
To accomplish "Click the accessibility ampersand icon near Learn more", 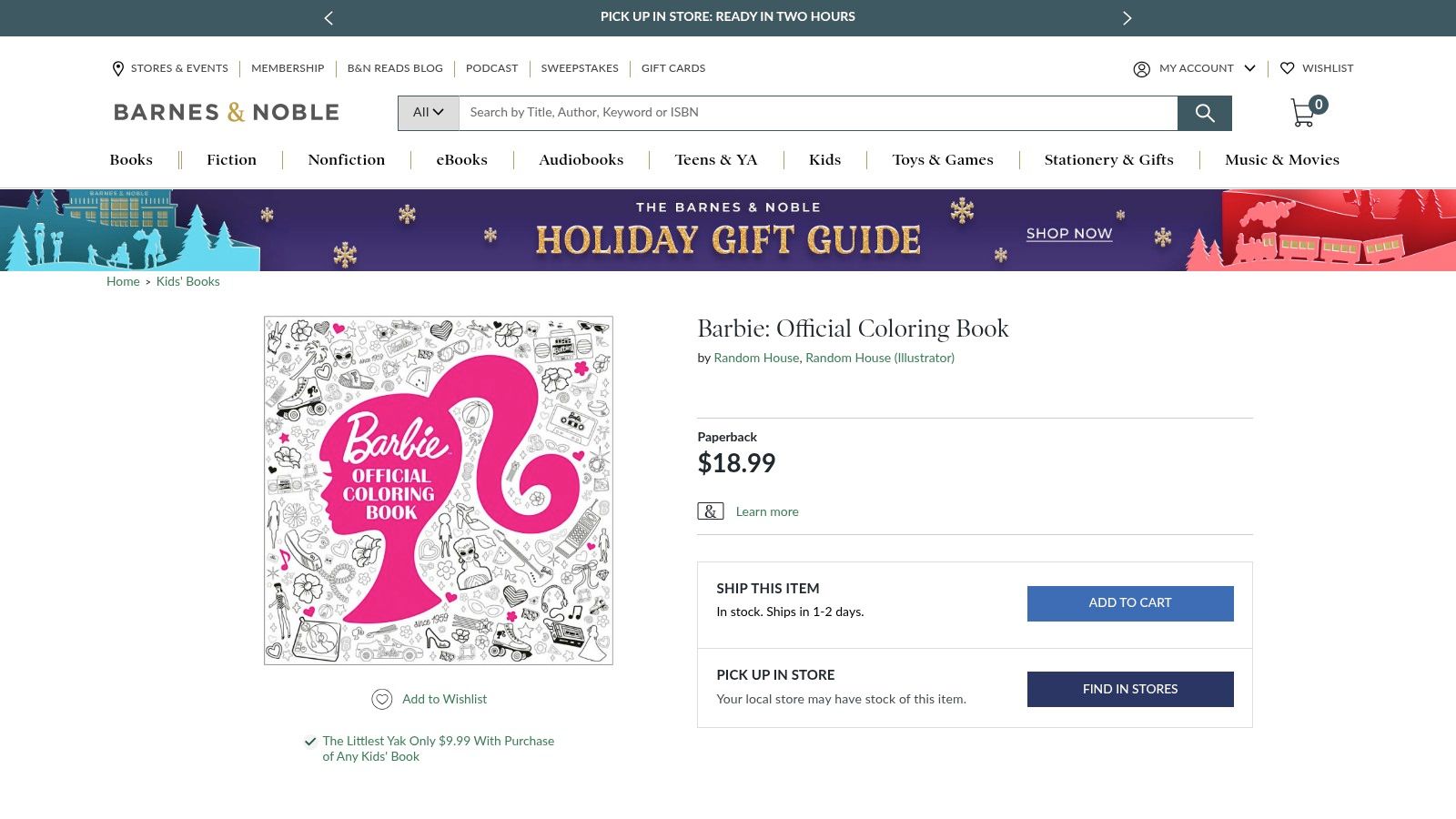I will (710, 511).
